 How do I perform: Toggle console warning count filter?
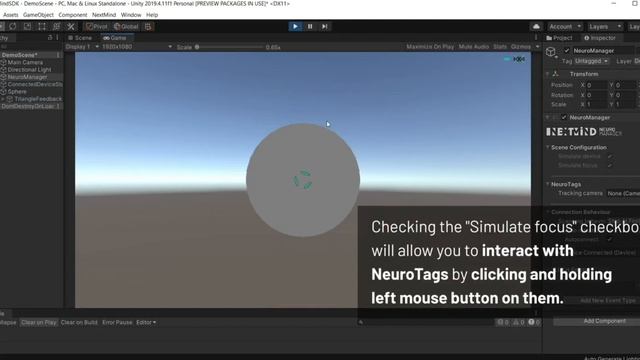518,322
